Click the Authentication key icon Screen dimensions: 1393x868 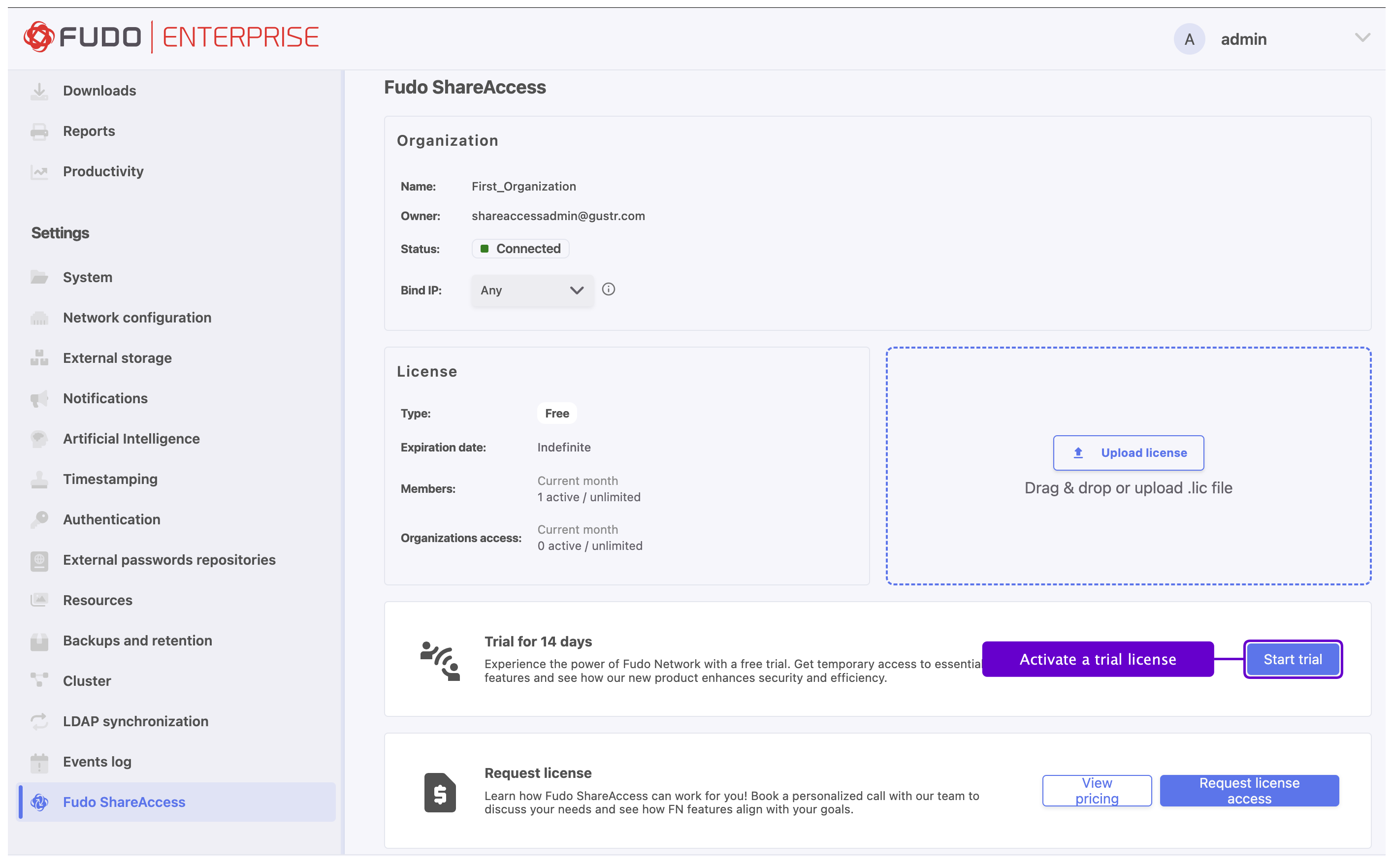point(39,520)
